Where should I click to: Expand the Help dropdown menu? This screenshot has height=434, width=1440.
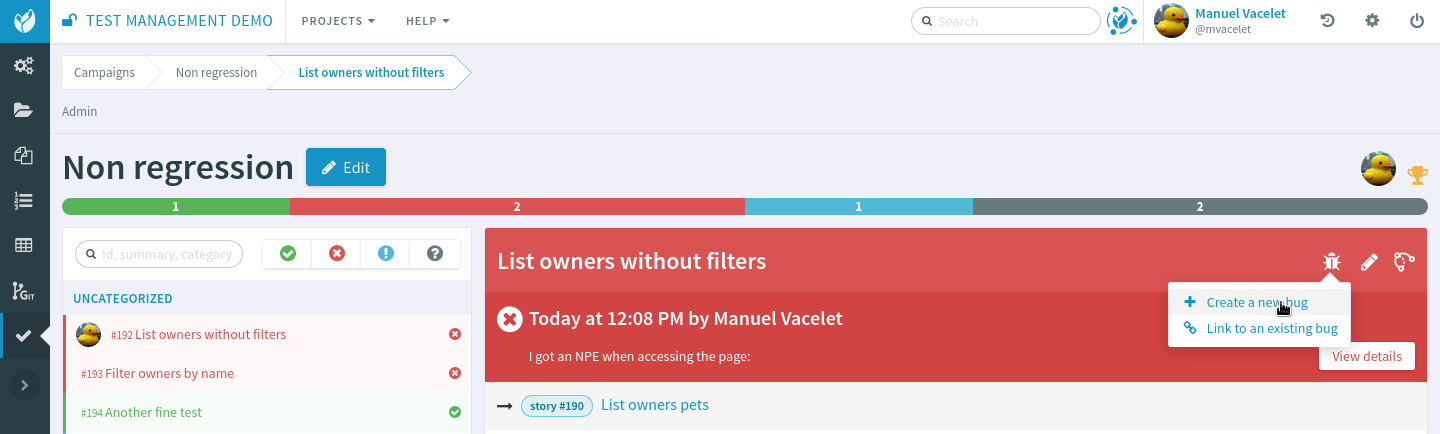pyautogui.click(x=427, y=21)
